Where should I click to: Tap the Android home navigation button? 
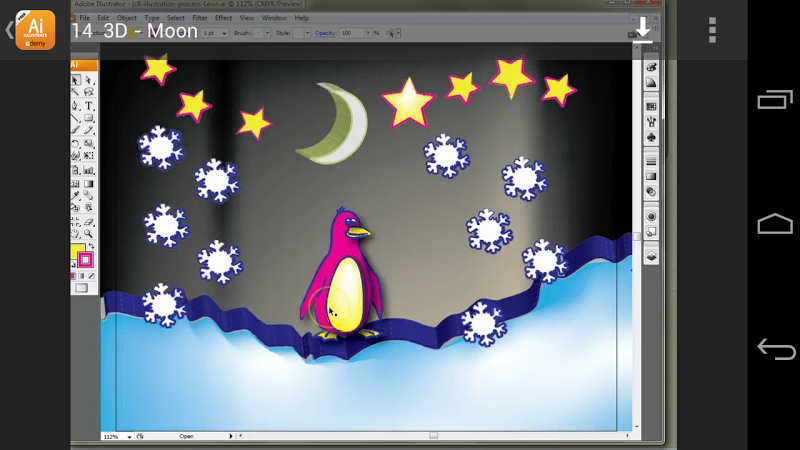(775, 223)
